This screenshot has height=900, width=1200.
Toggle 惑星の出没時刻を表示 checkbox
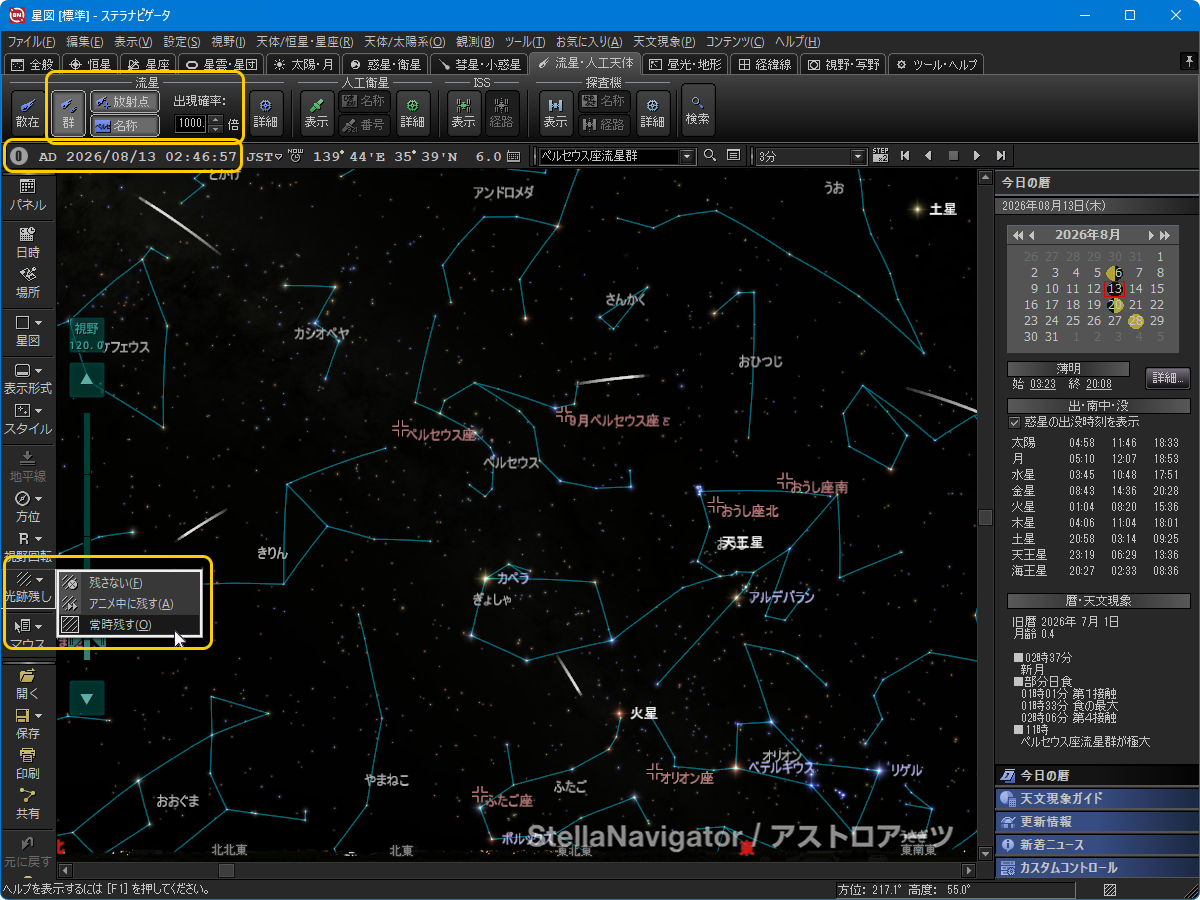[x=1015, y=422]
